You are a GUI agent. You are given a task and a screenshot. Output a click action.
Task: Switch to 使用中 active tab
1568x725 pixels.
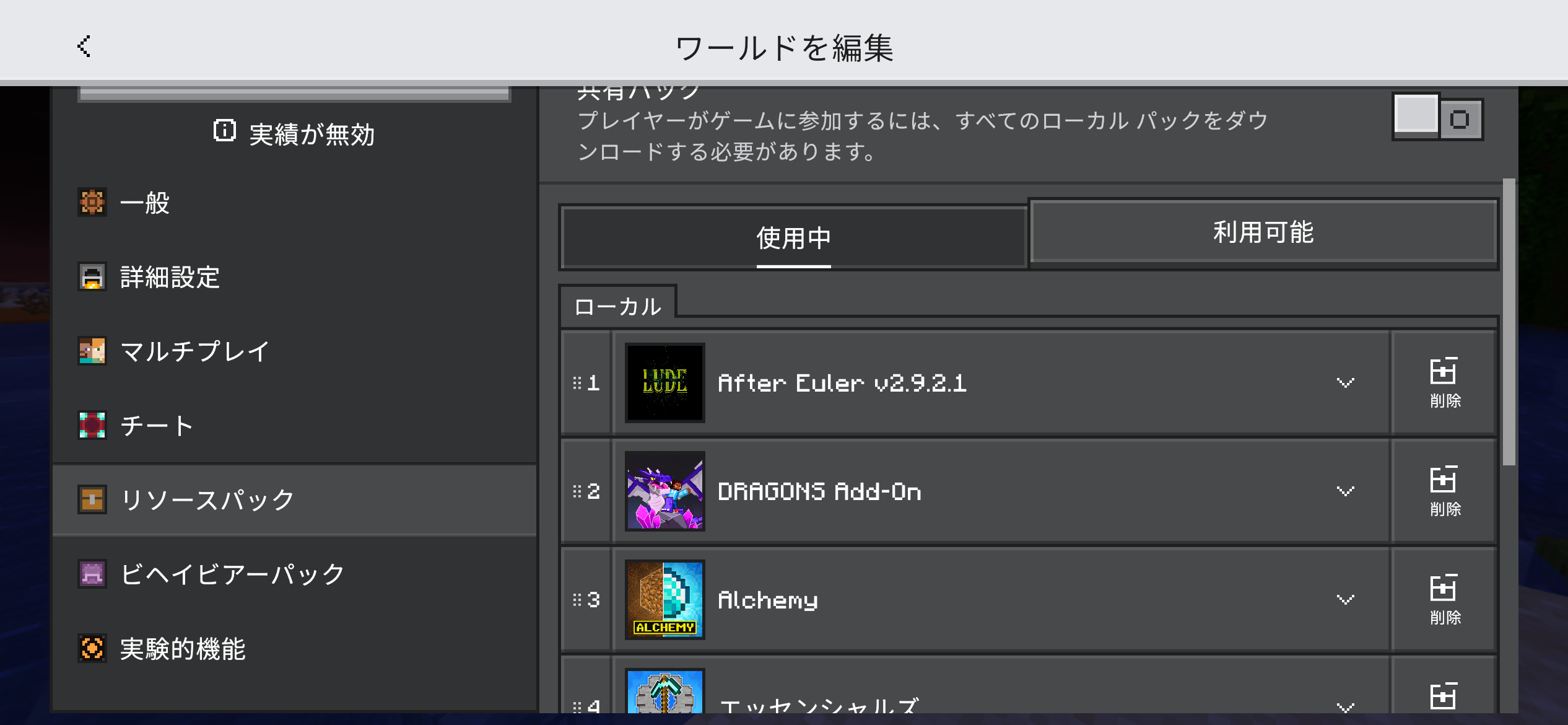(793, 238)
